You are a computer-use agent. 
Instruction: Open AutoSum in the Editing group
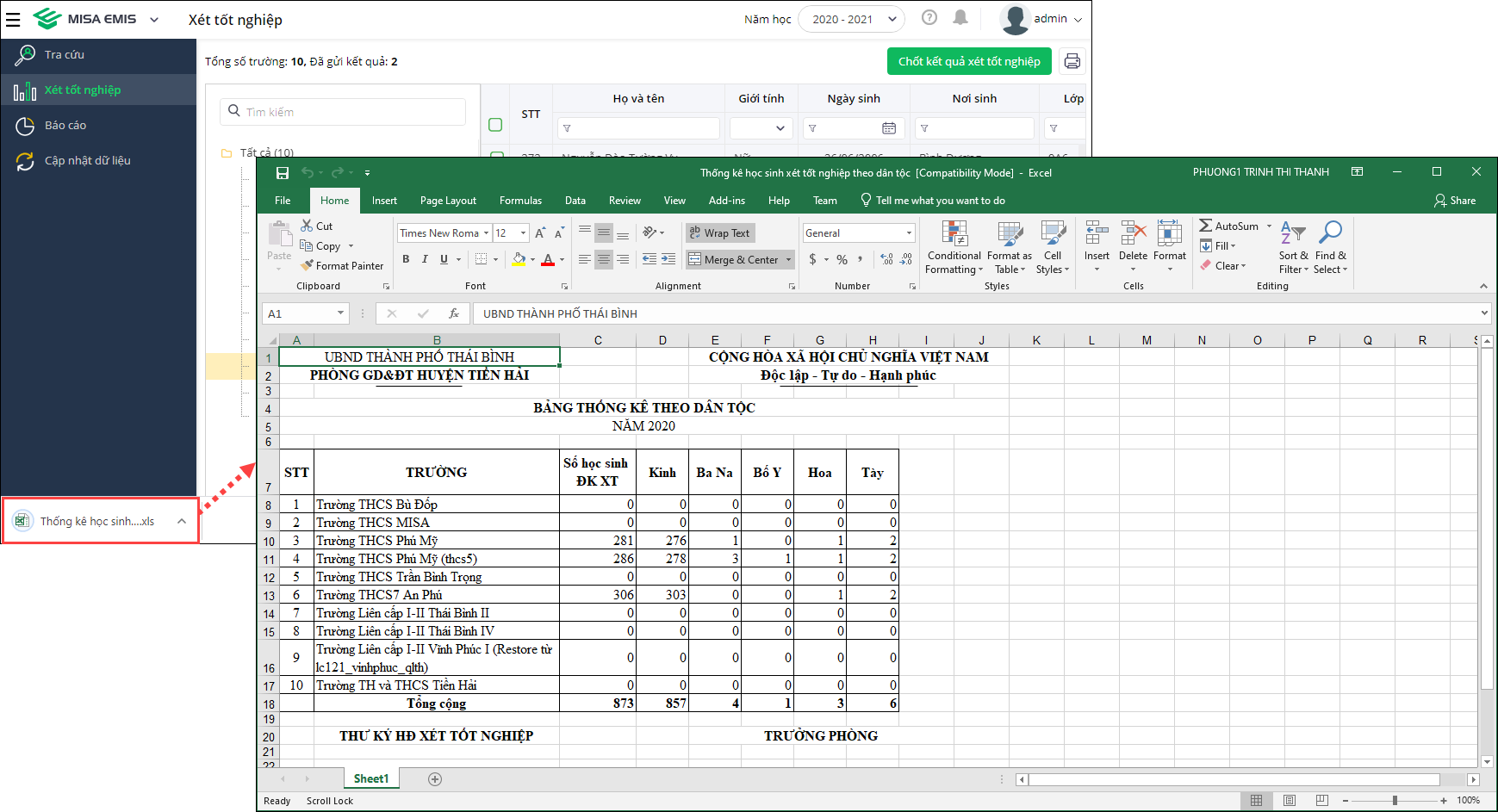1228,226
